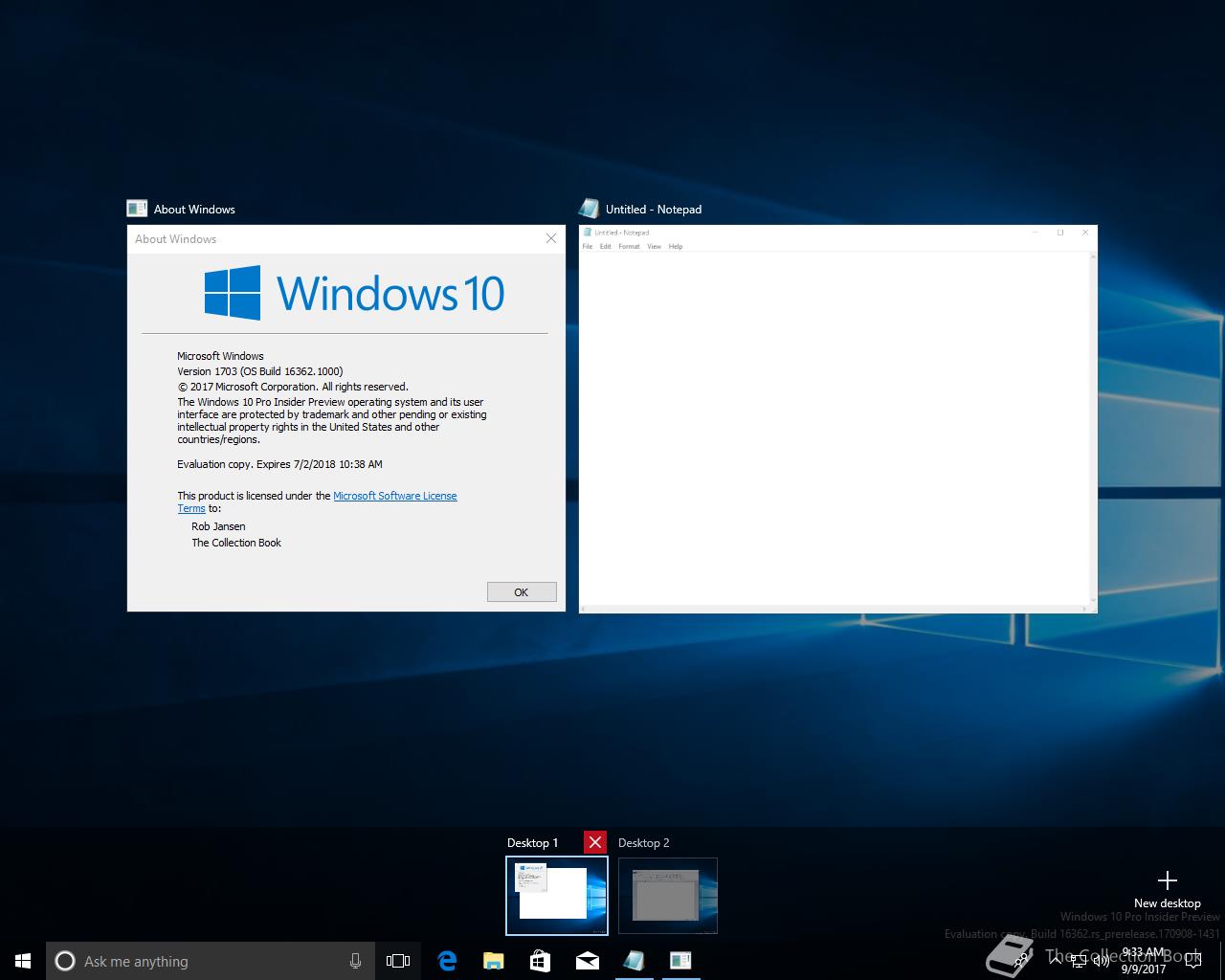Close Desktop 1 with the red X

pyautogui.click(x=595, y=842)
